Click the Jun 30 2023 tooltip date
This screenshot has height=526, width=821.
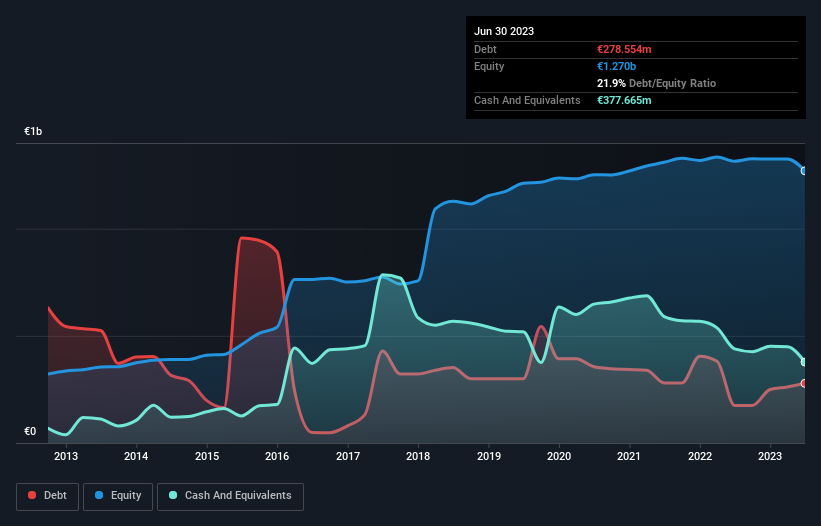click(504, 31)
